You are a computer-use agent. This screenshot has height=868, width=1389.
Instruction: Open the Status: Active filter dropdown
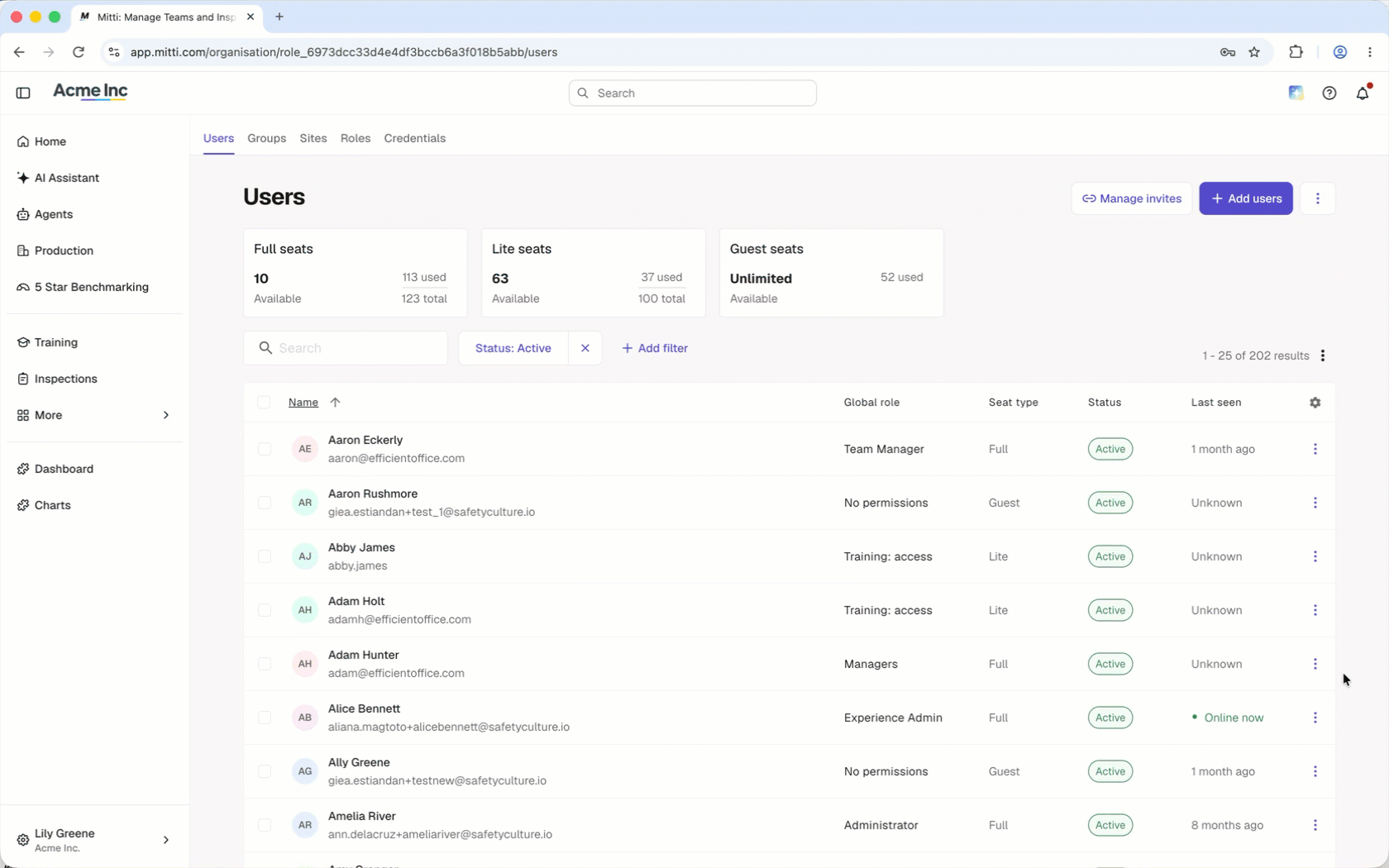[513, 348]
